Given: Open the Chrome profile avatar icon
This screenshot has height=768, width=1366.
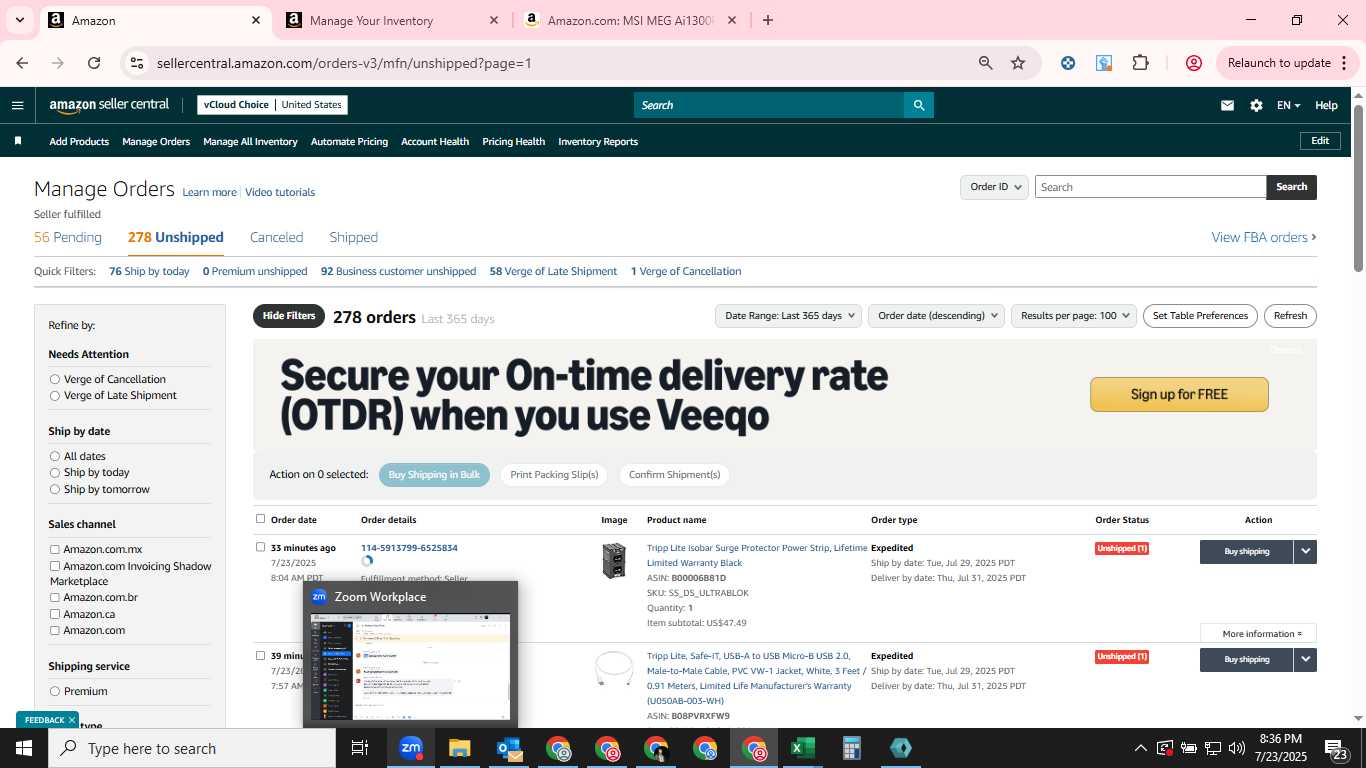Looking at the screenshot, I should [x=1193, y=63].
